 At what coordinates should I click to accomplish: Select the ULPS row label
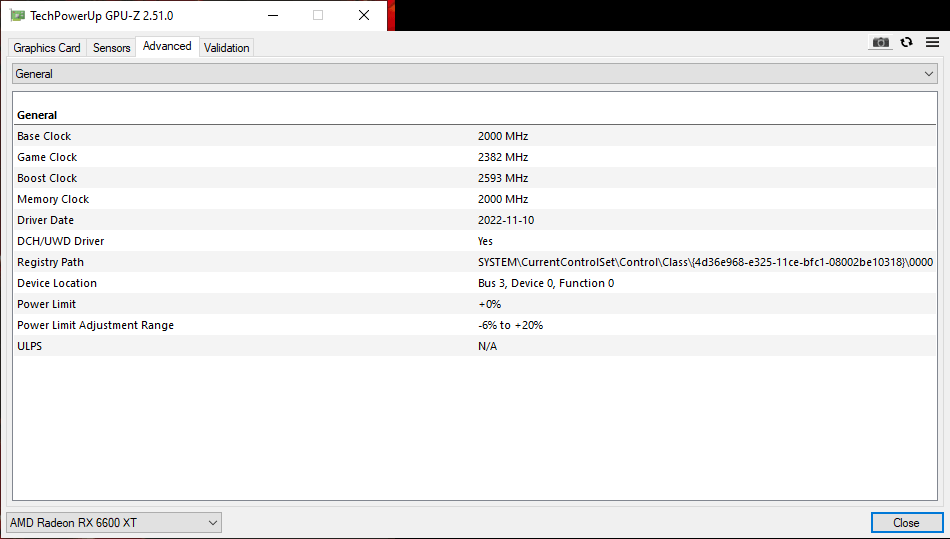(x=30, y=346)
